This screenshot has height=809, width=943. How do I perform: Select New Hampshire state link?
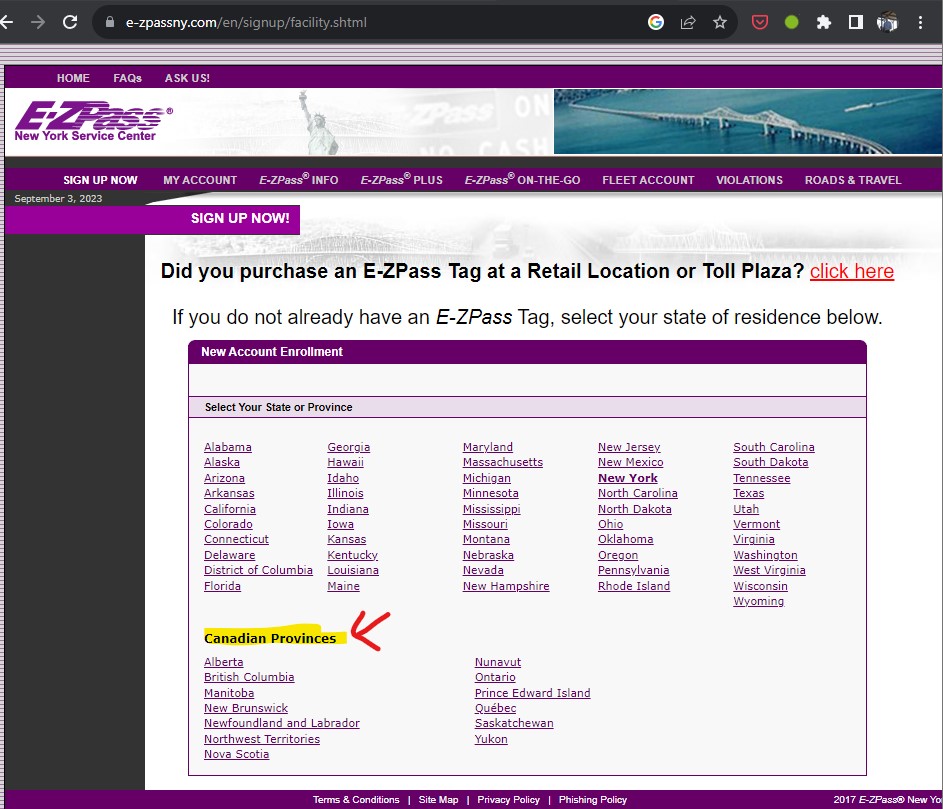tap(506, 586)
